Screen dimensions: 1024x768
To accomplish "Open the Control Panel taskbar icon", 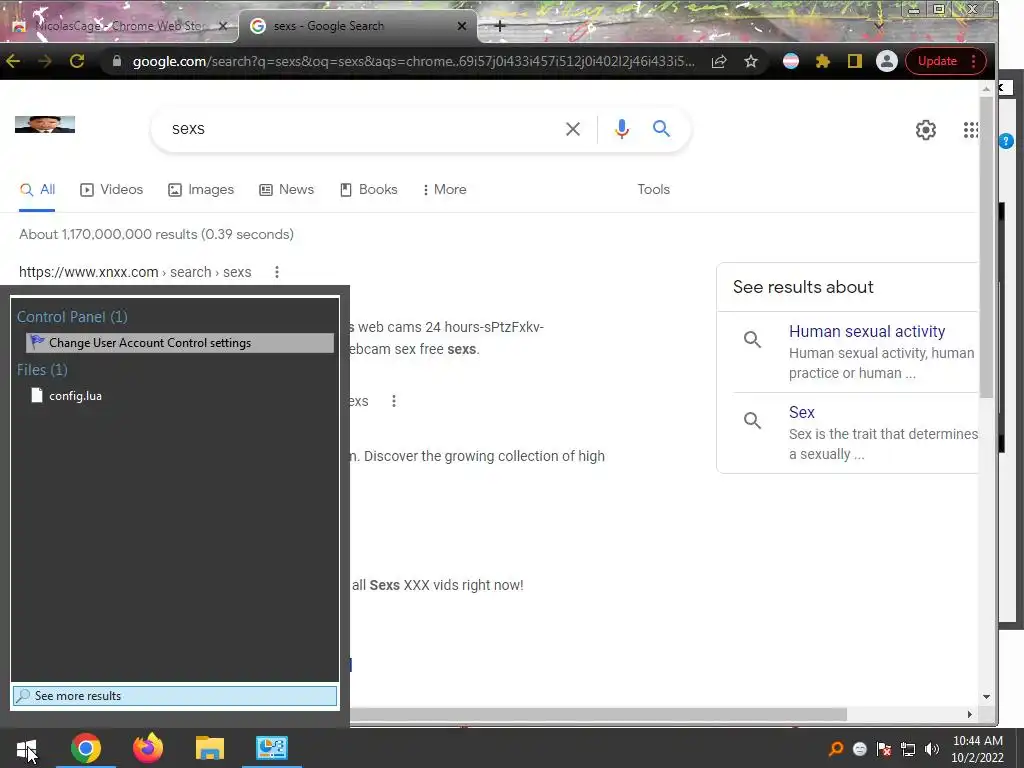I will tap(272, 748).
